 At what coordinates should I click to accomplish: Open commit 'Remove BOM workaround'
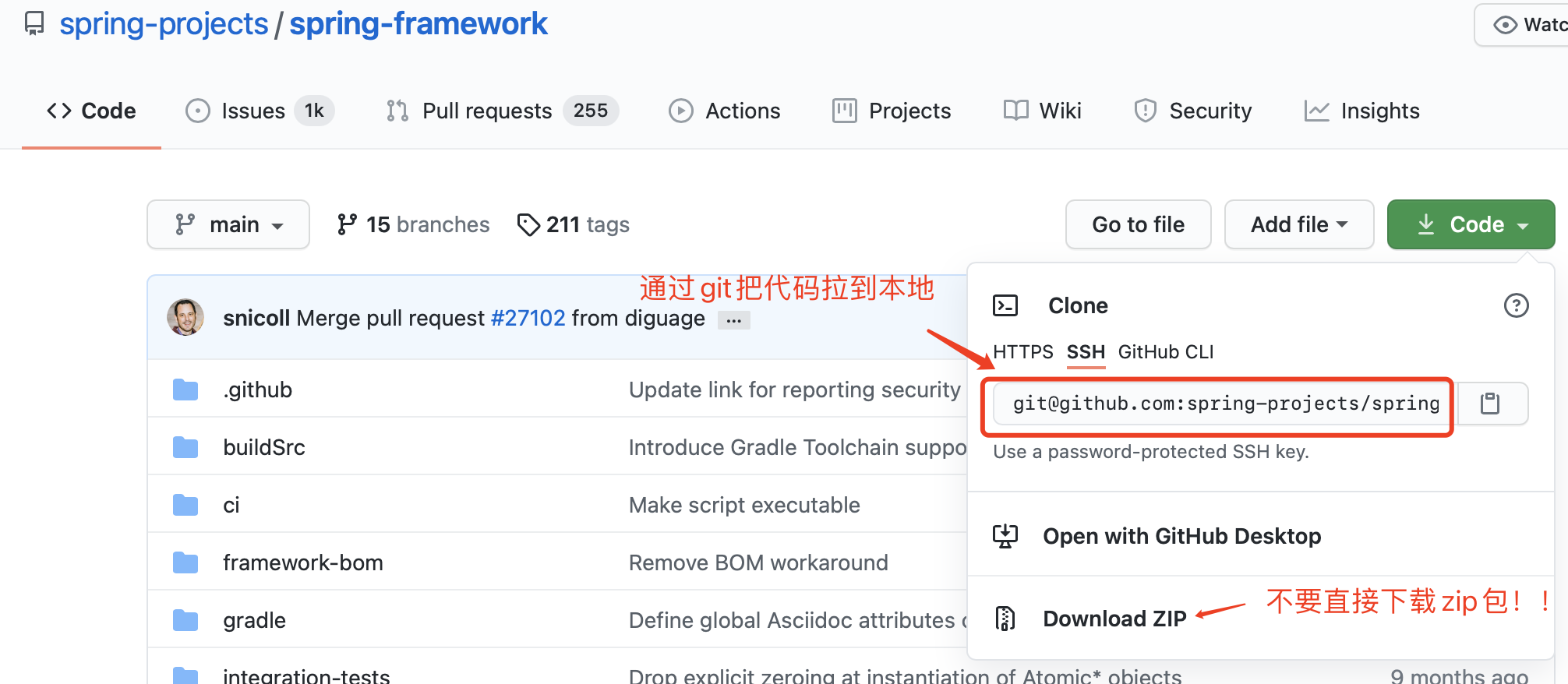(x=758, y=562)
